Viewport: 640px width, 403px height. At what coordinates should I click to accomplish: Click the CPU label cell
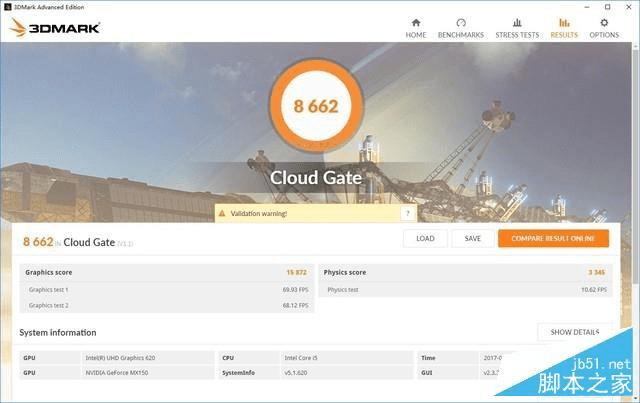coord(249,358)
